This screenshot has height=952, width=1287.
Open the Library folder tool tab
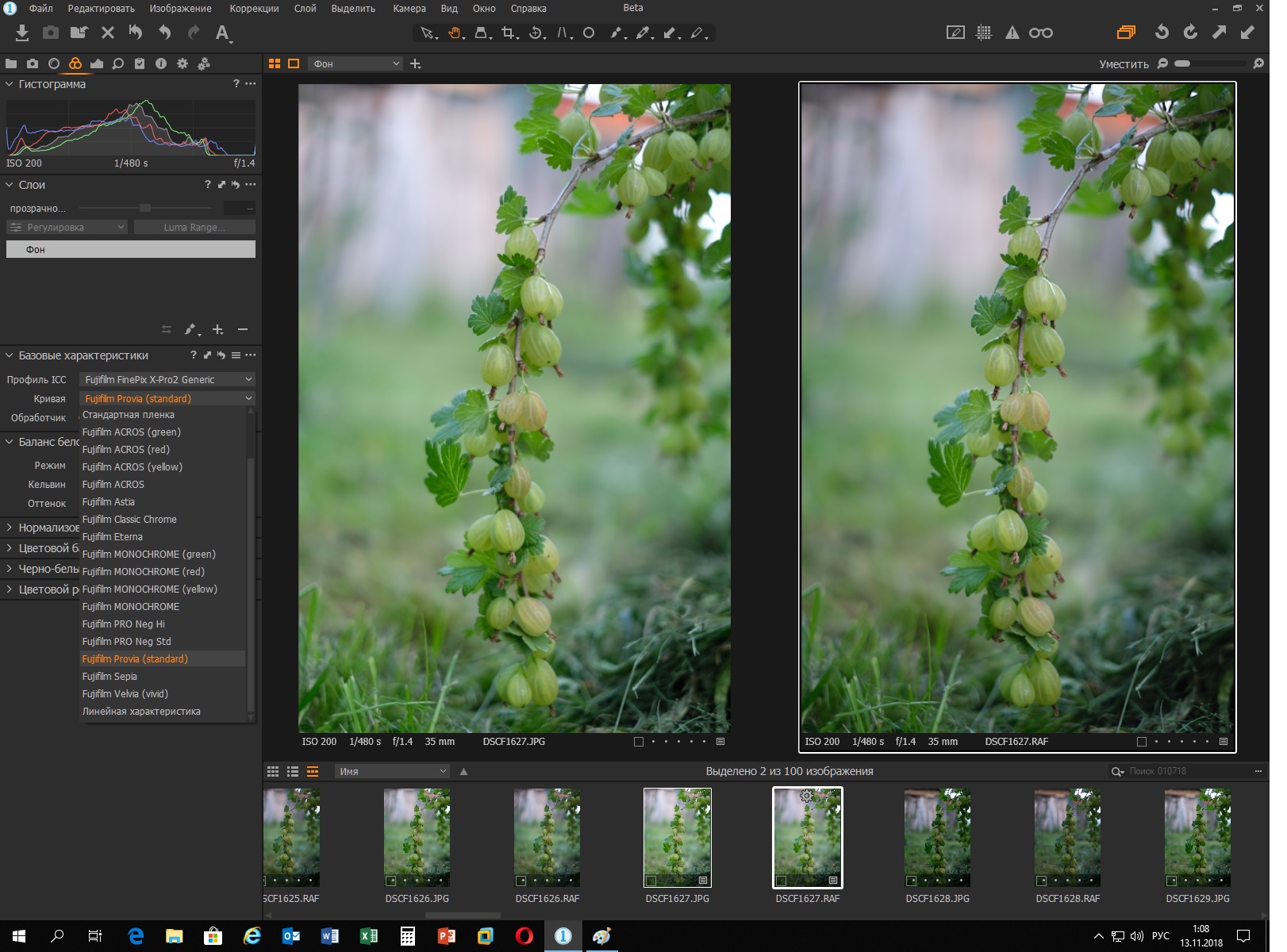[x=11, y=63]
